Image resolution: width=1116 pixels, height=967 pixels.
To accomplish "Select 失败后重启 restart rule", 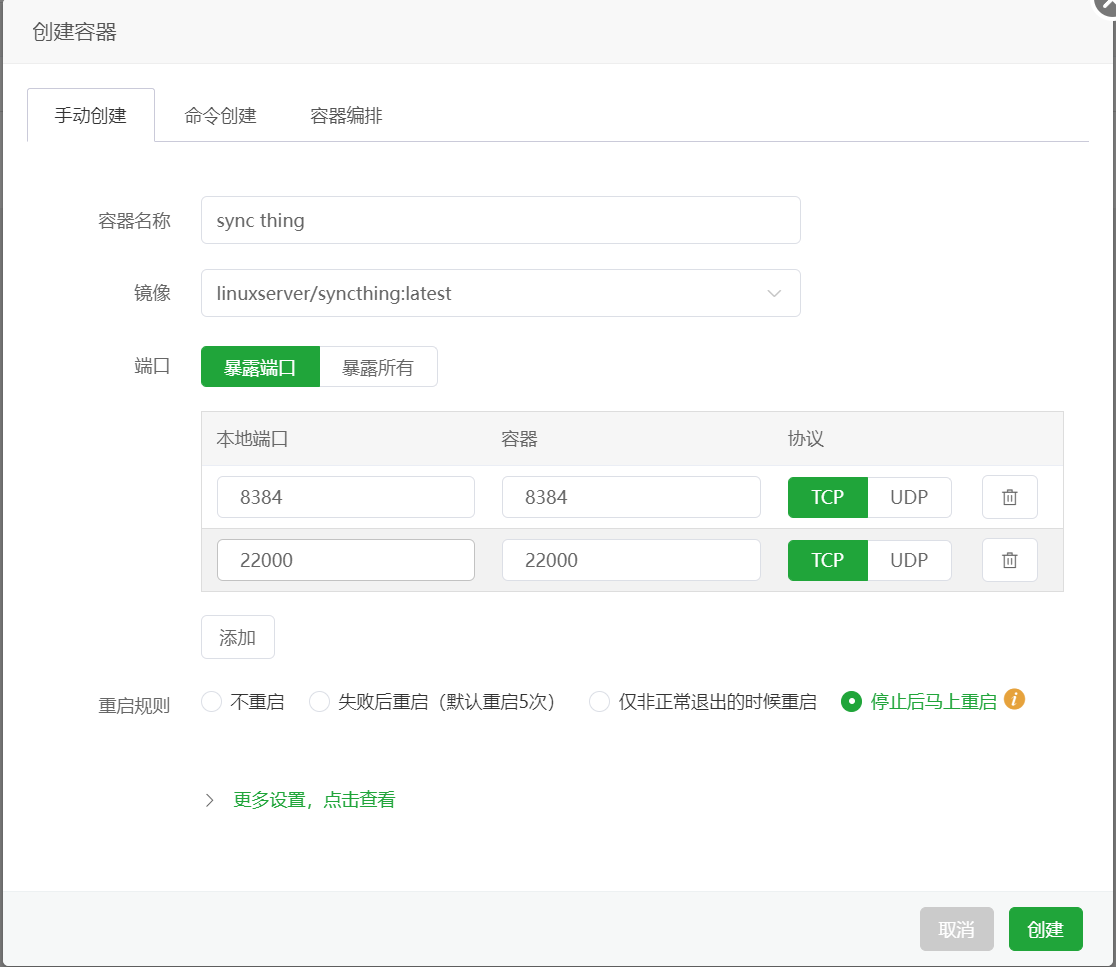I will (x=320, y=702).
